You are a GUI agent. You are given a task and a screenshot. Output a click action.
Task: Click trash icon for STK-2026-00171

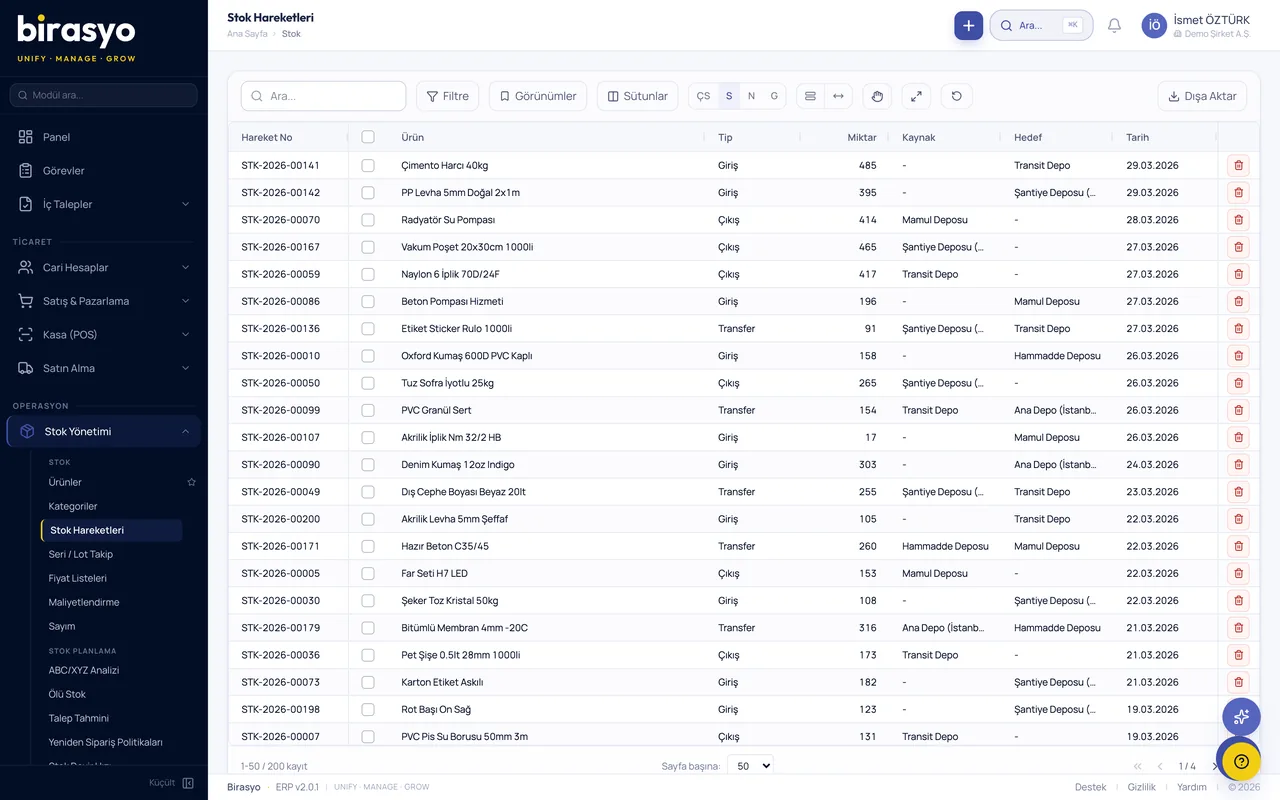tap(1238, 546)
